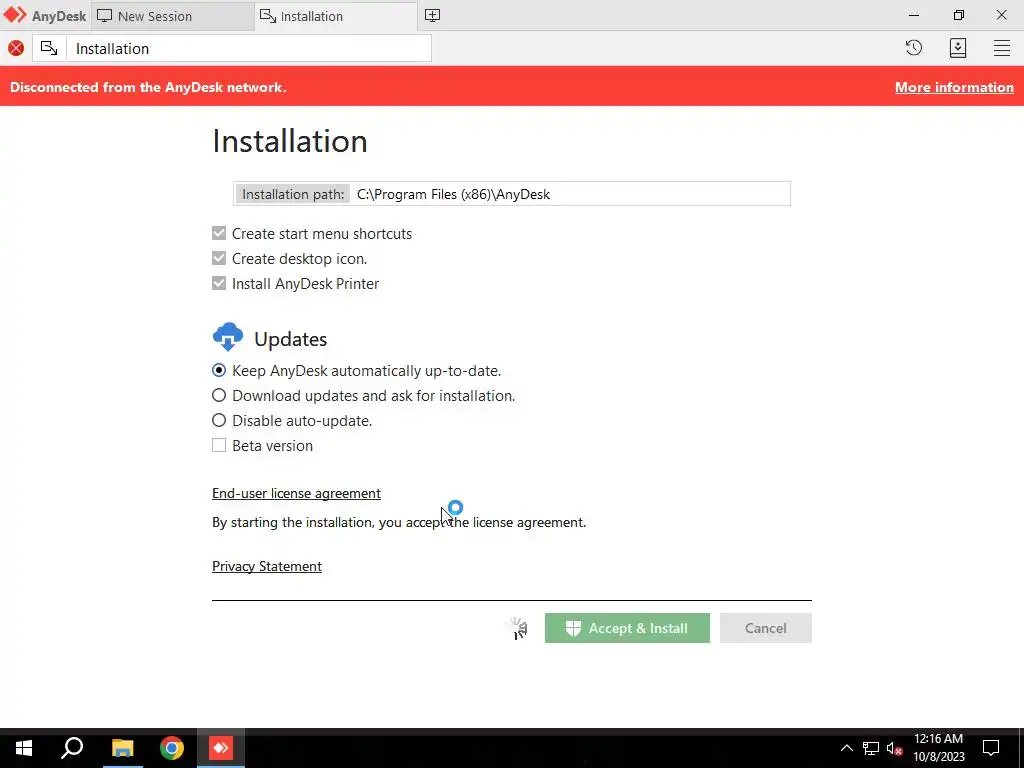Screen dimensions: 1024x768
Task: Open the End-user license agreement link
Action: (x=296, y=493)
